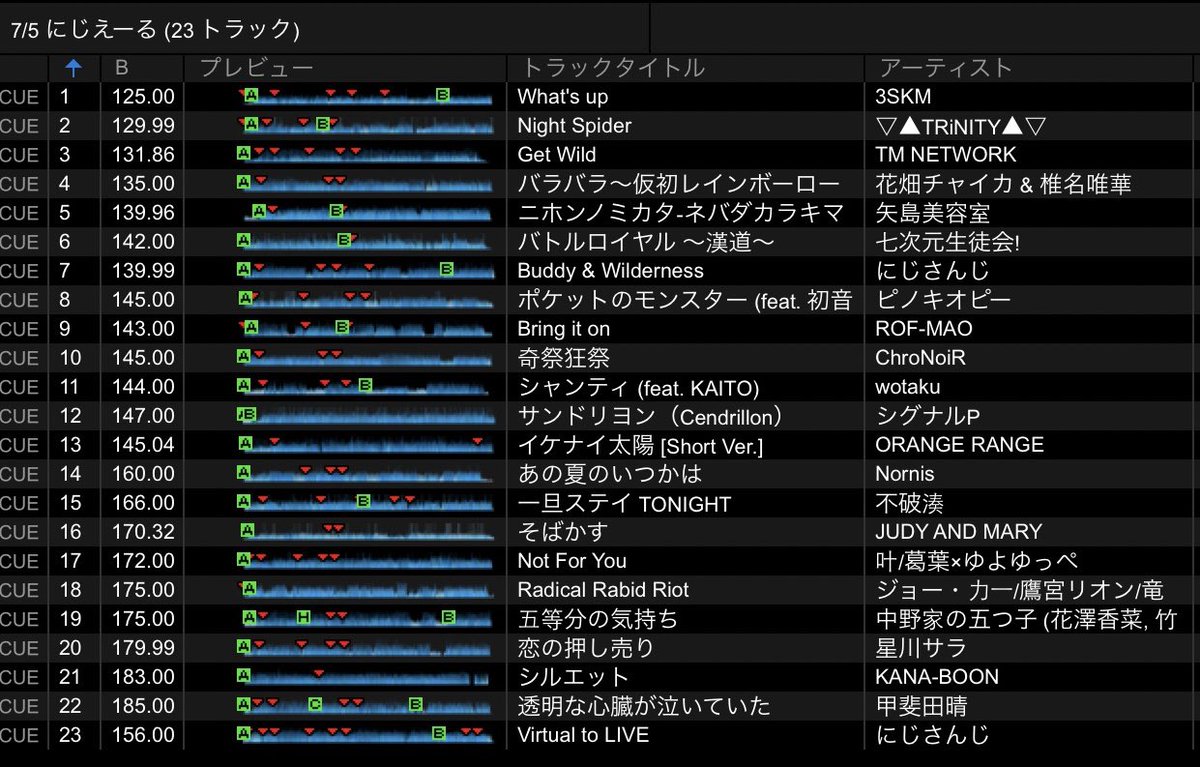Click CUE button for Bring it on
Viewport: 1200px width, 767px height.
tap(20, 329)
